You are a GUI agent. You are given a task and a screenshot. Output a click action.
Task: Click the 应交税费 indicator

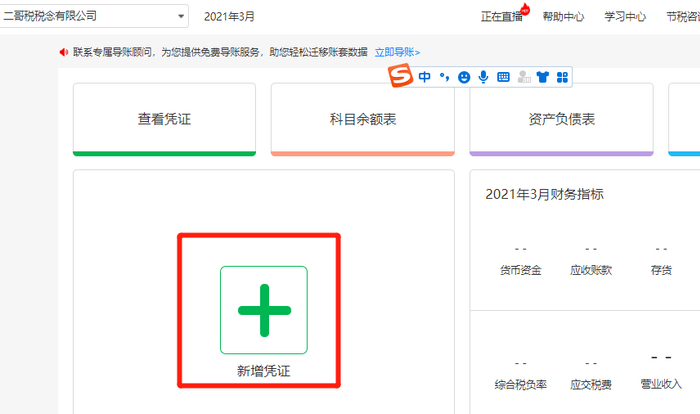(591, 385)
